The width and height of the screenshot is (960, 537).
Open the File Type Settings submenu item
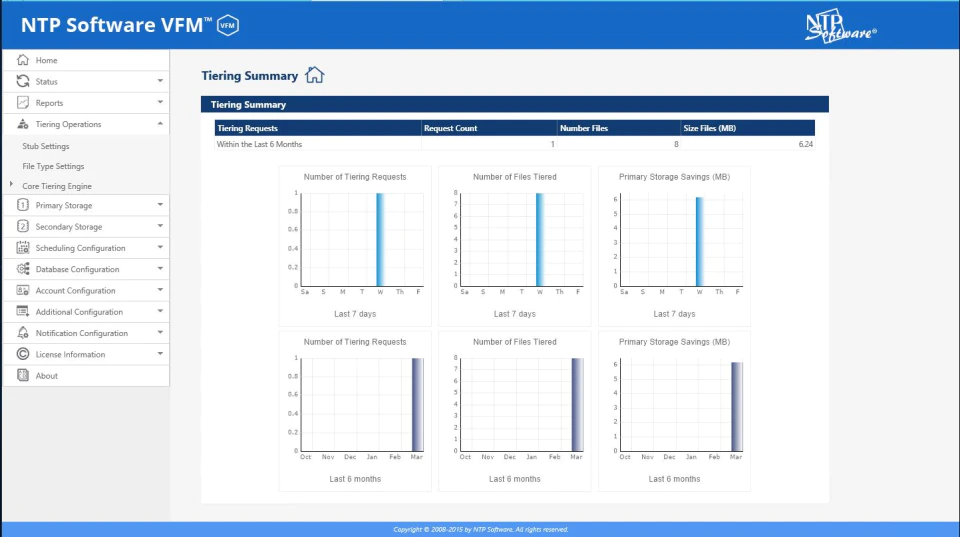(53, 166)
